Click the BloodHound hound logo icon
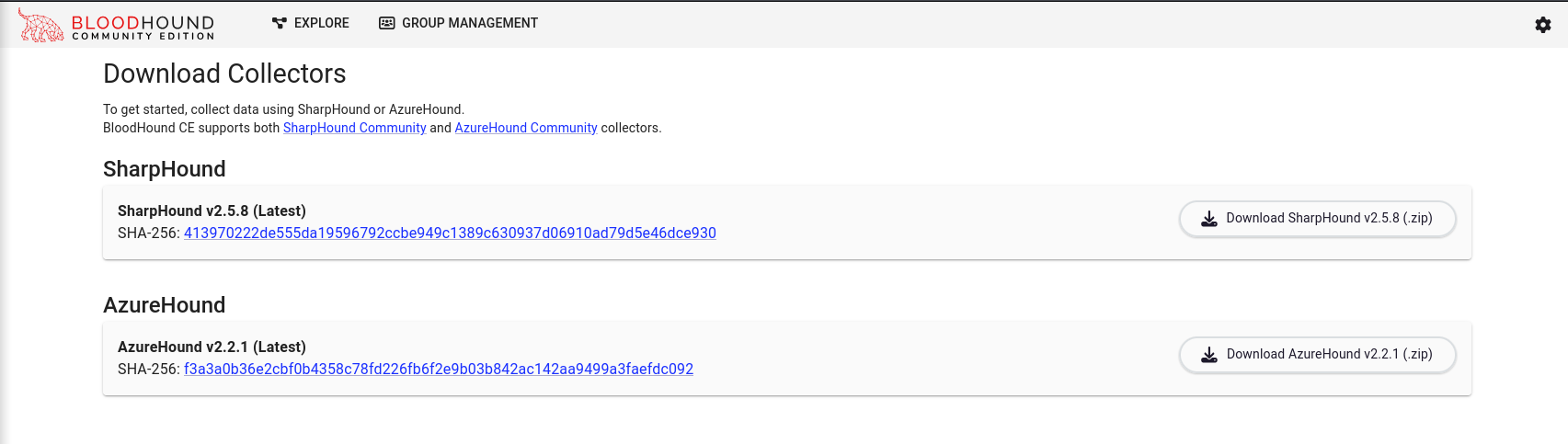Viewport: 1568px width, 444px height. pos(40,26)
